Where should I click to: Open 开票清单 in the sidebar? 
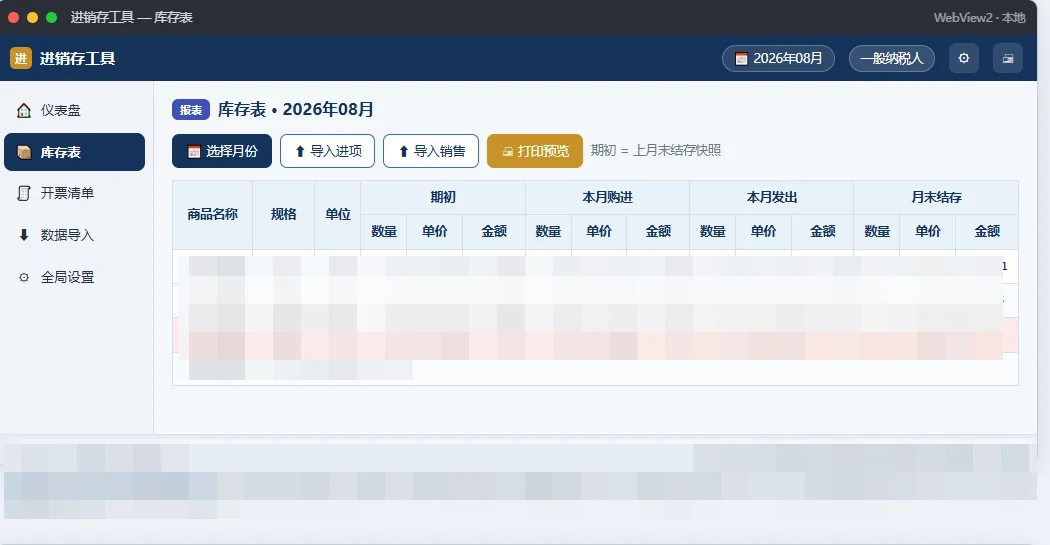point(74,193)
